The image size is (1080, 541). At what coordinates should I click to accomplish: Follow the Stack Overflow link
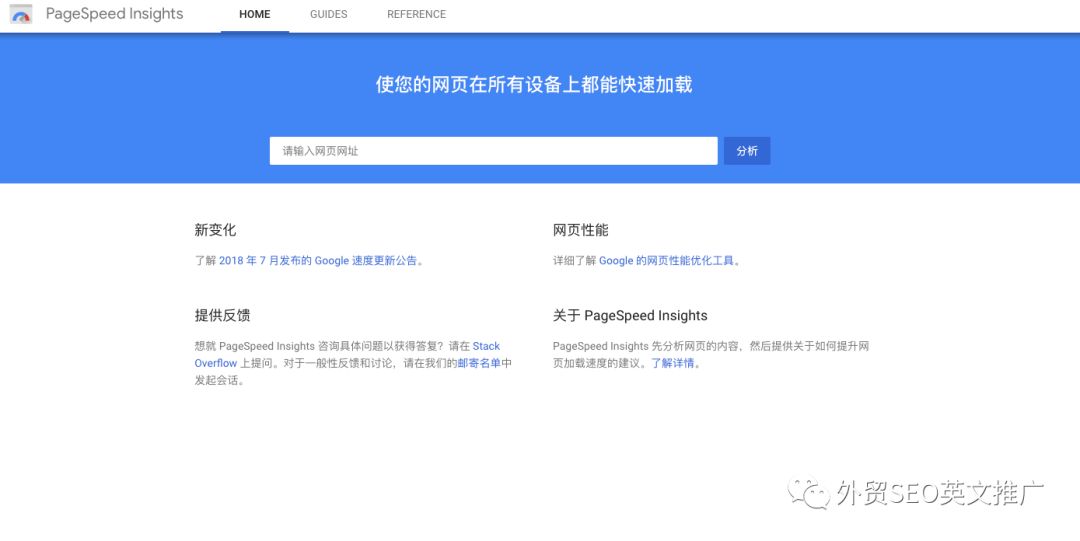click(x=347, y=354)
